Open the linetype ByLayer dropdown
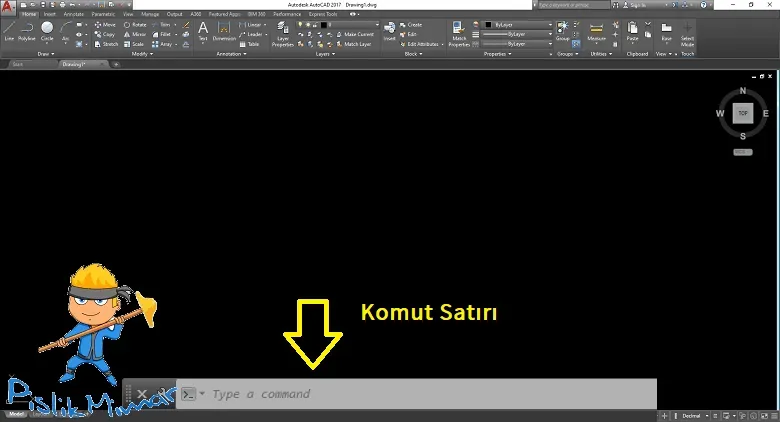 (550, 44)
